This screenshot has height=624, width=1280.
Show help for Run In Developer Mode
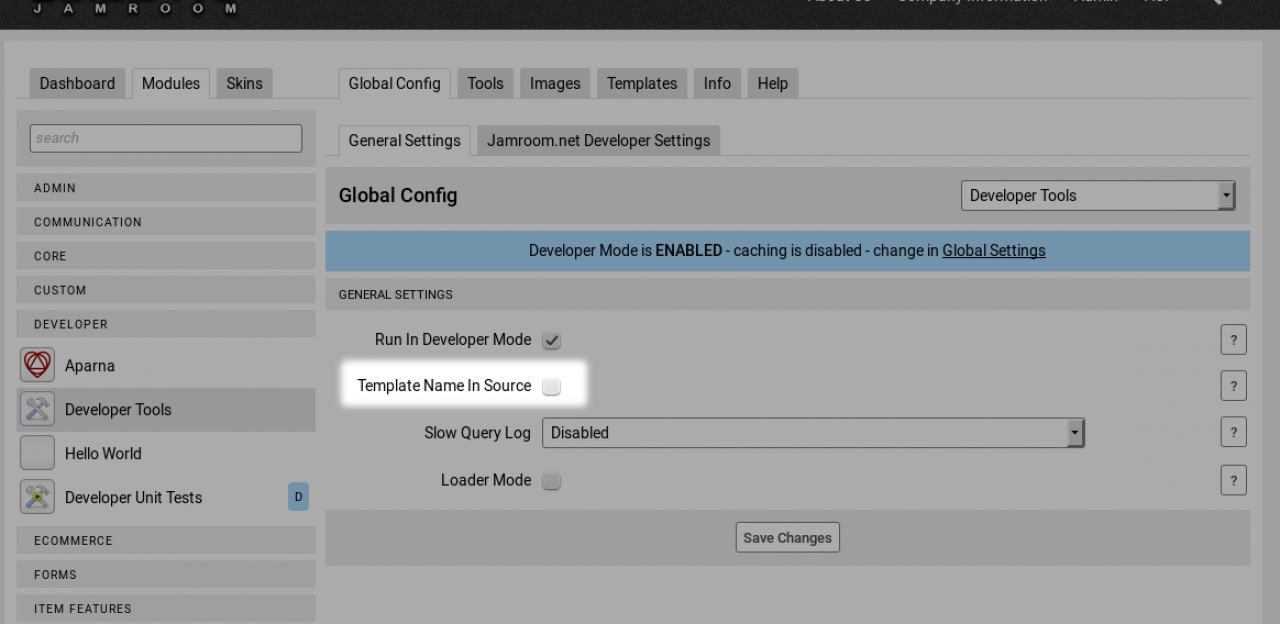tap(1233, 339)
